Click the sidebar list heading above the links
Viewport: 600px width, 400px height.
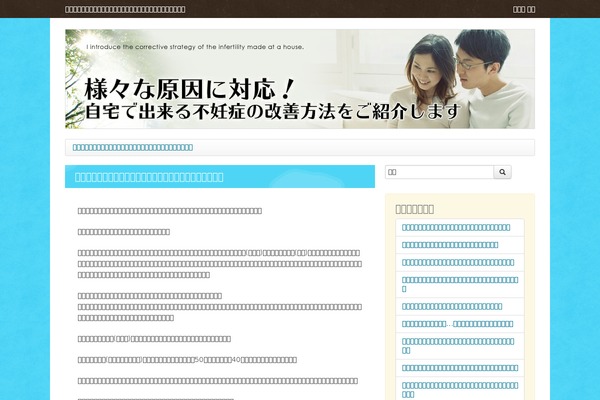(415, 209)
